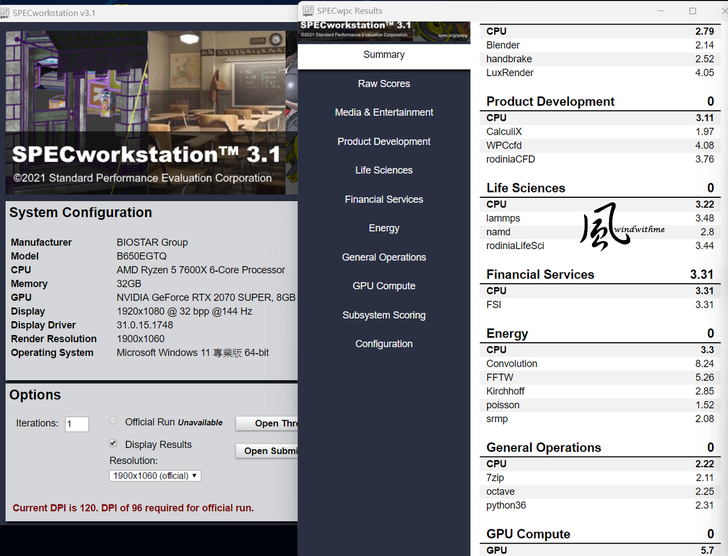View Financial Services in the sidebar
728x556 pixels.
tap(384, 200)
